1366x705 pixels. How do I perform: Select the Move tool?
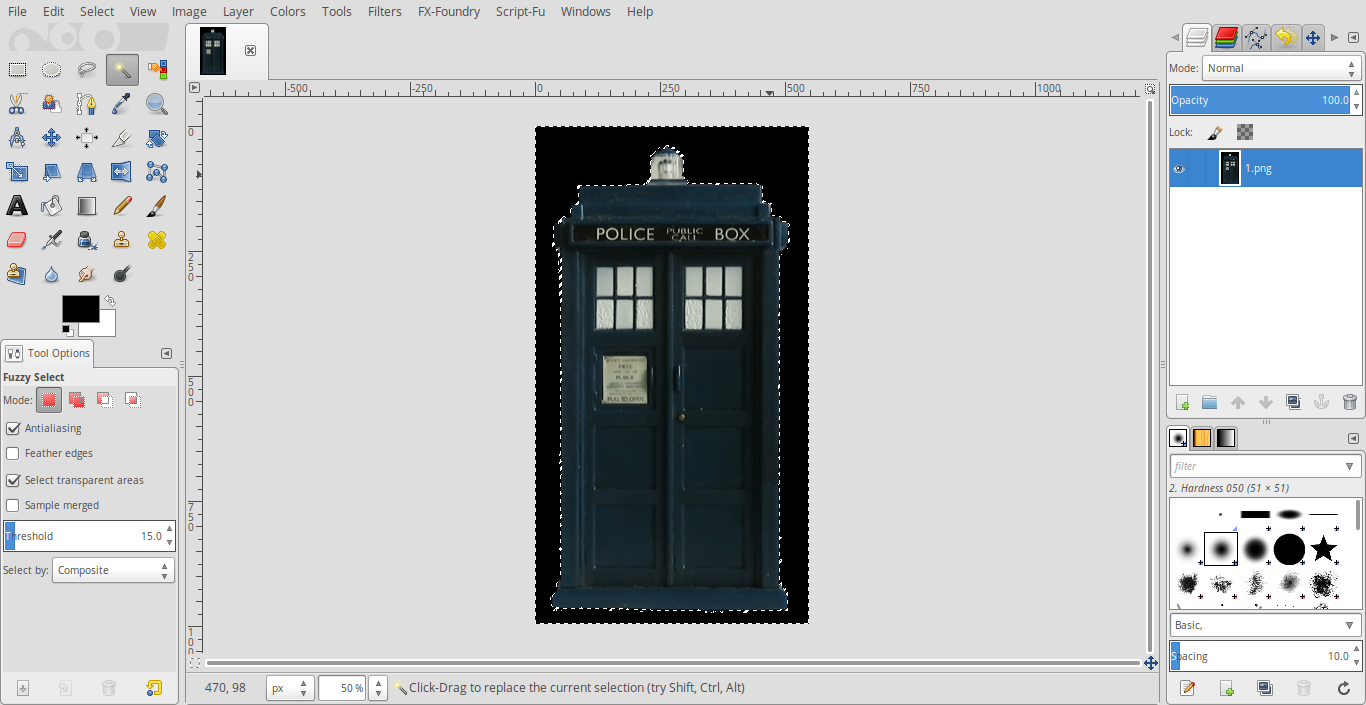click(x=52, y=138)
